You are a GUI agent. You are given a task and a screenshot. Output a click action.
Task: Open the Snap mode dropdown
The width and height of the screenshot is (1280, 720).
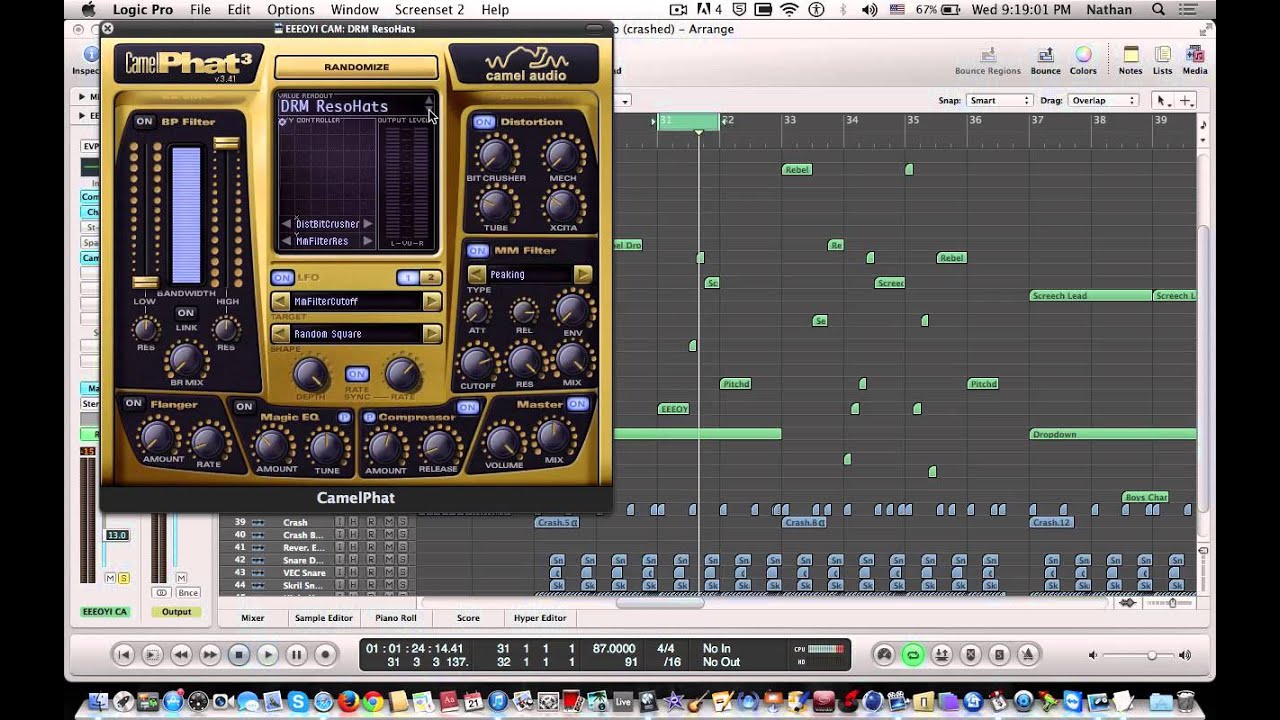pos(1001,100)
